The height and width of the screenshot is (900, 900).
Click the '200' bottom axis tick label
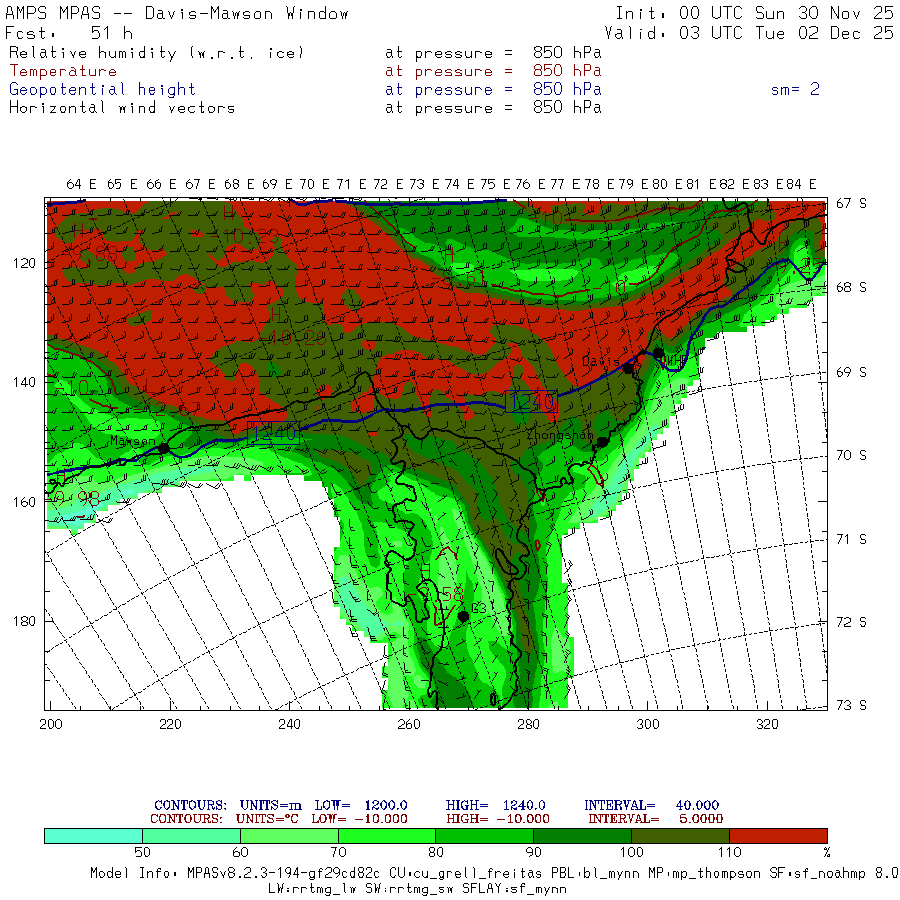(x=51, y=724)
